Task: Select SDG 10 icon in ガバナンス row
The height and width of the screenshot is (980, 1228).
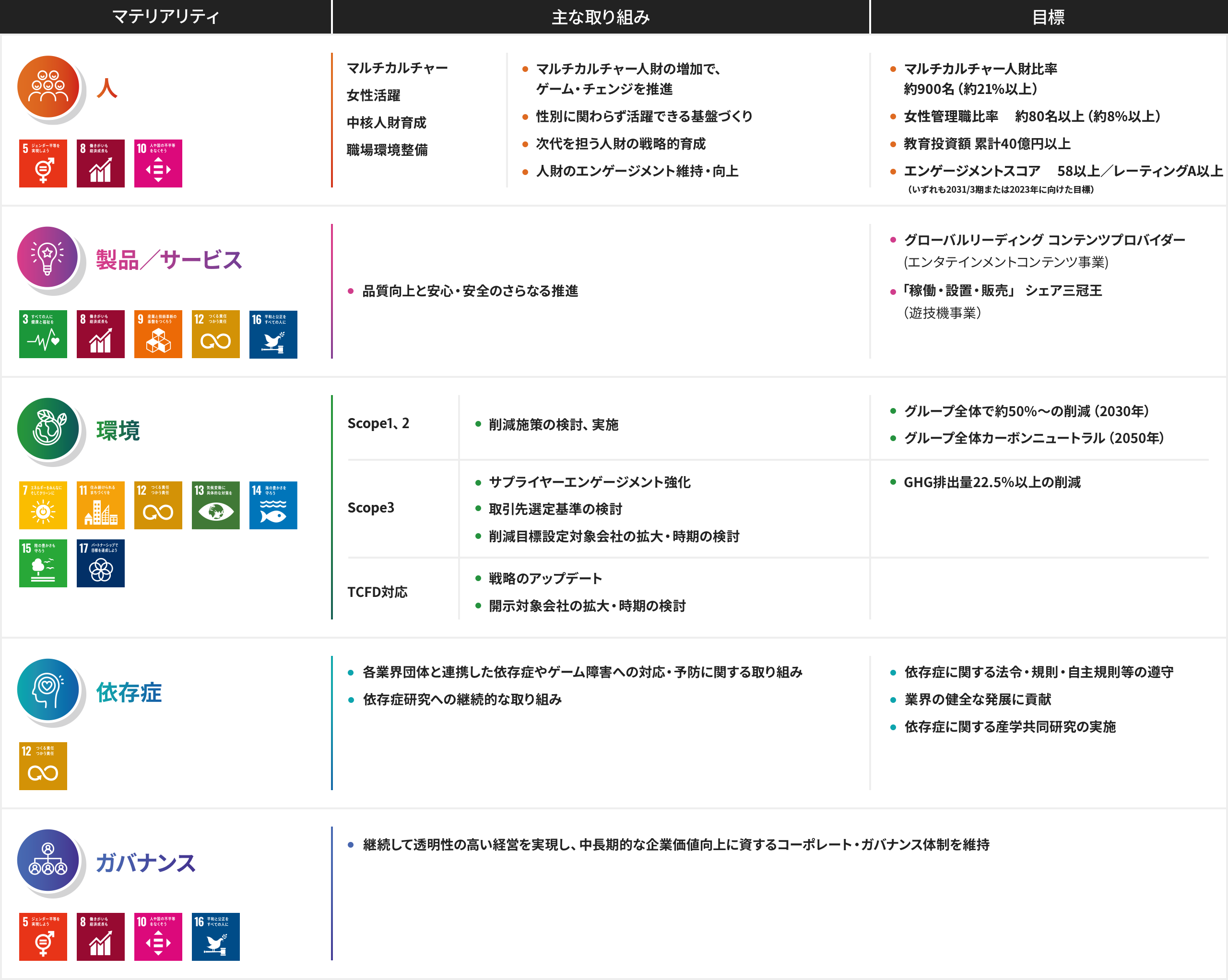Action: click(158, 937)
